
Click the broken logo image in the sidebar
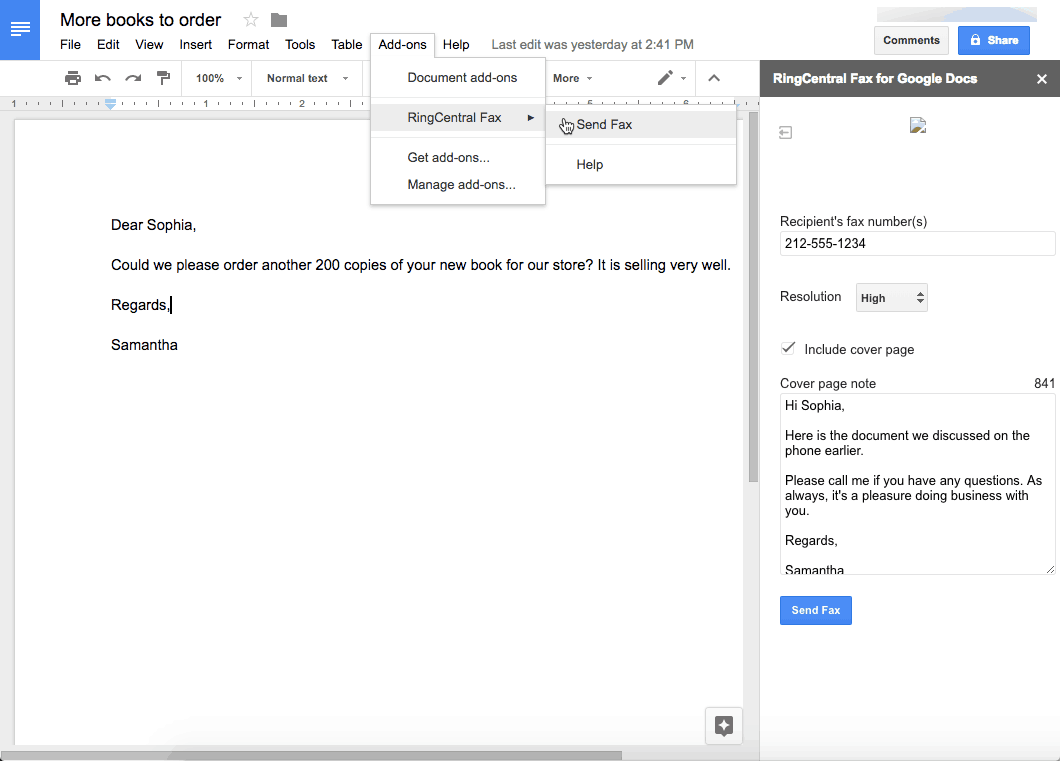917,125
